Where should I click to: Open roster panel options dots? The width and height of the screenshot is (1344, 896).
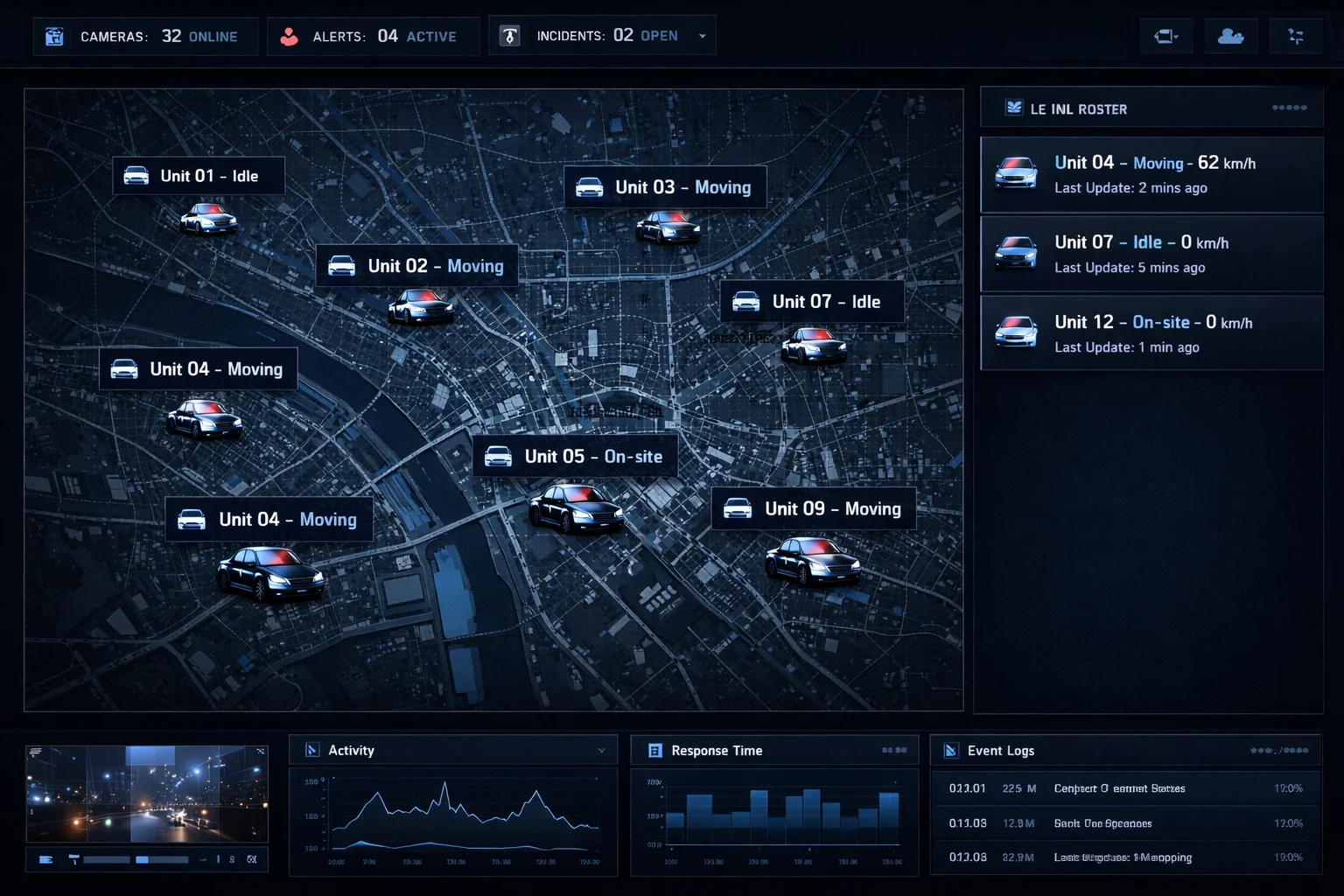click(1289, 108)
